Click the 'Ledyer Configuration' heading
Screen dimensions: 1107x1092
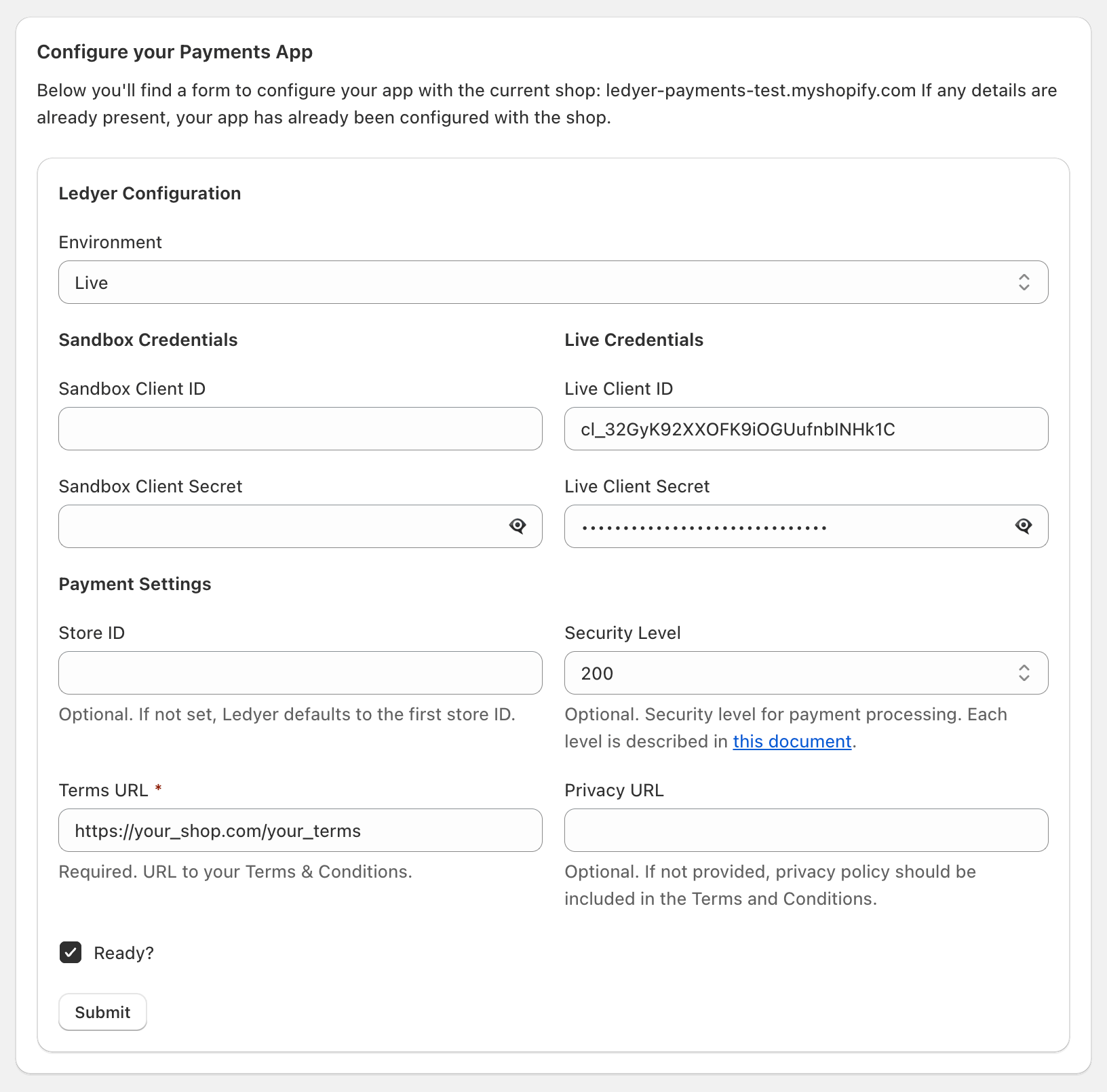coord(150,193)
